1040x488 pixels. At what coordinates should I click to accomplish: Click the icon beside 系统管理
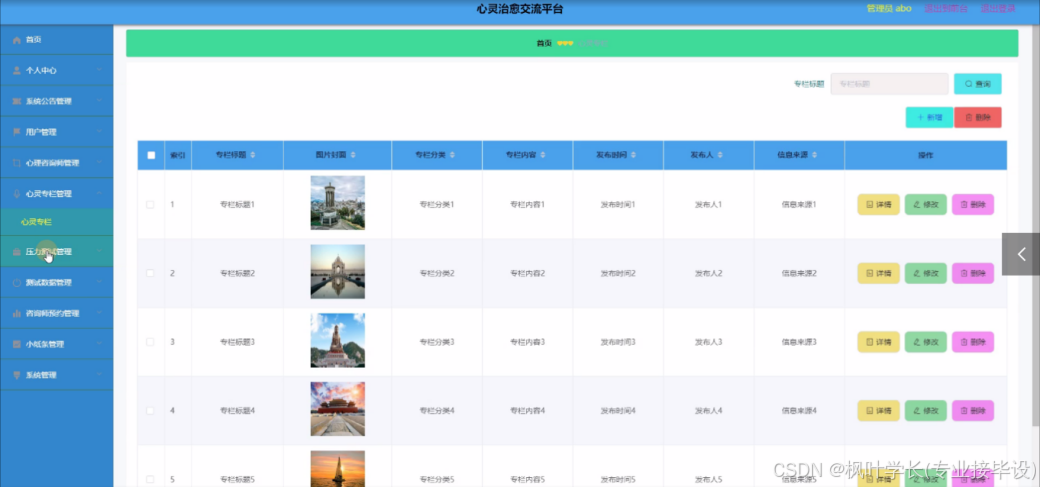coord(17,375)
